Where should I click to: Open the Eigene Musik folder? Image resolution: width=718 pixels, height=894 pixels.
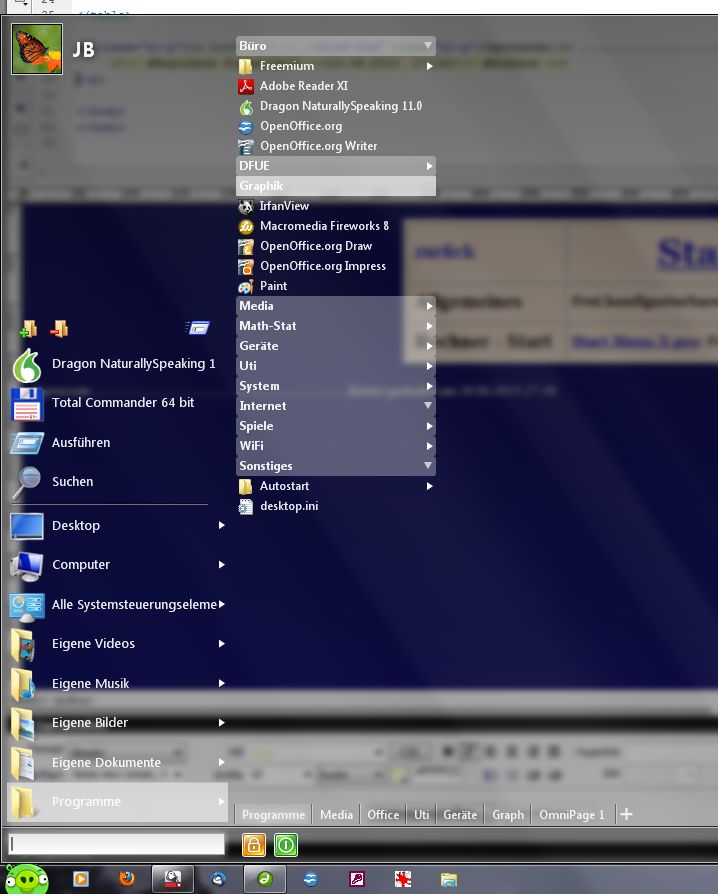click(x=117, y=683)
